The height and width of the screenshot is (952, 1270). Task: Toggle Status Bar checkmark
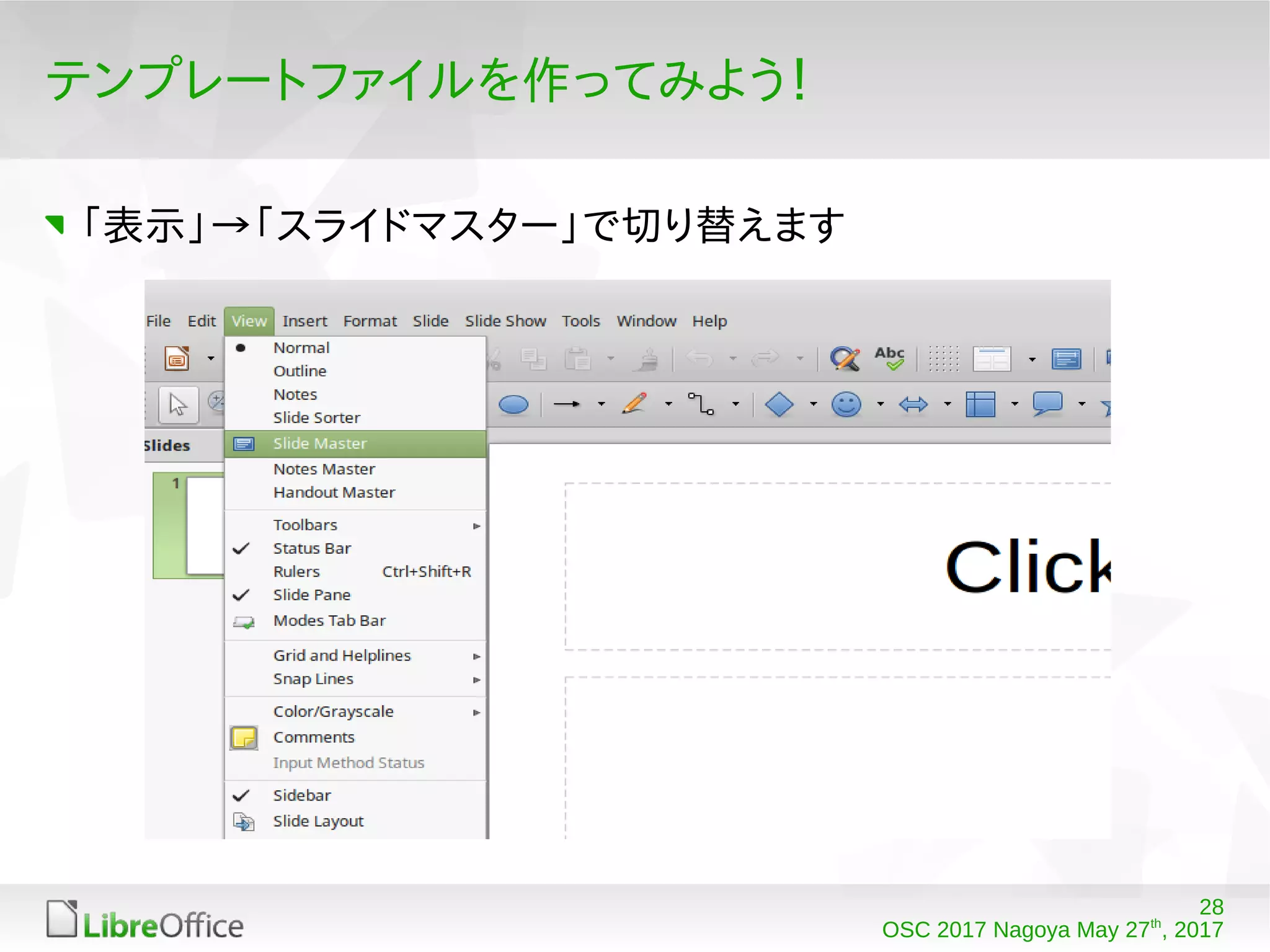point(355,548)
